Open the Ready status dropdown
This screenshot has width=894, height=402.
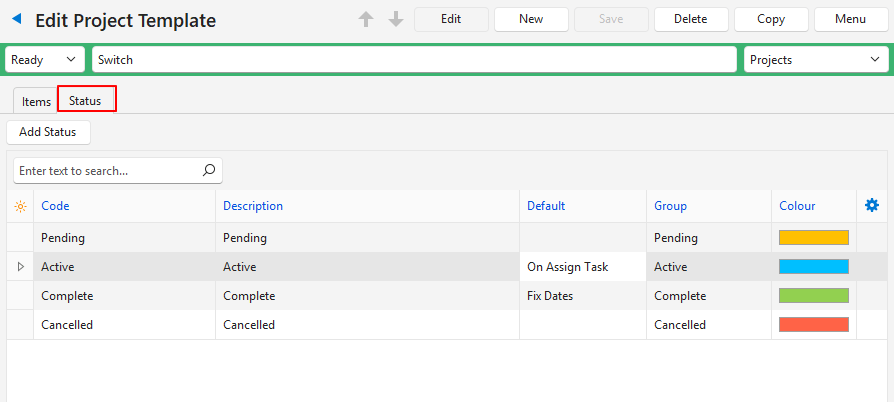coord(45,59)
